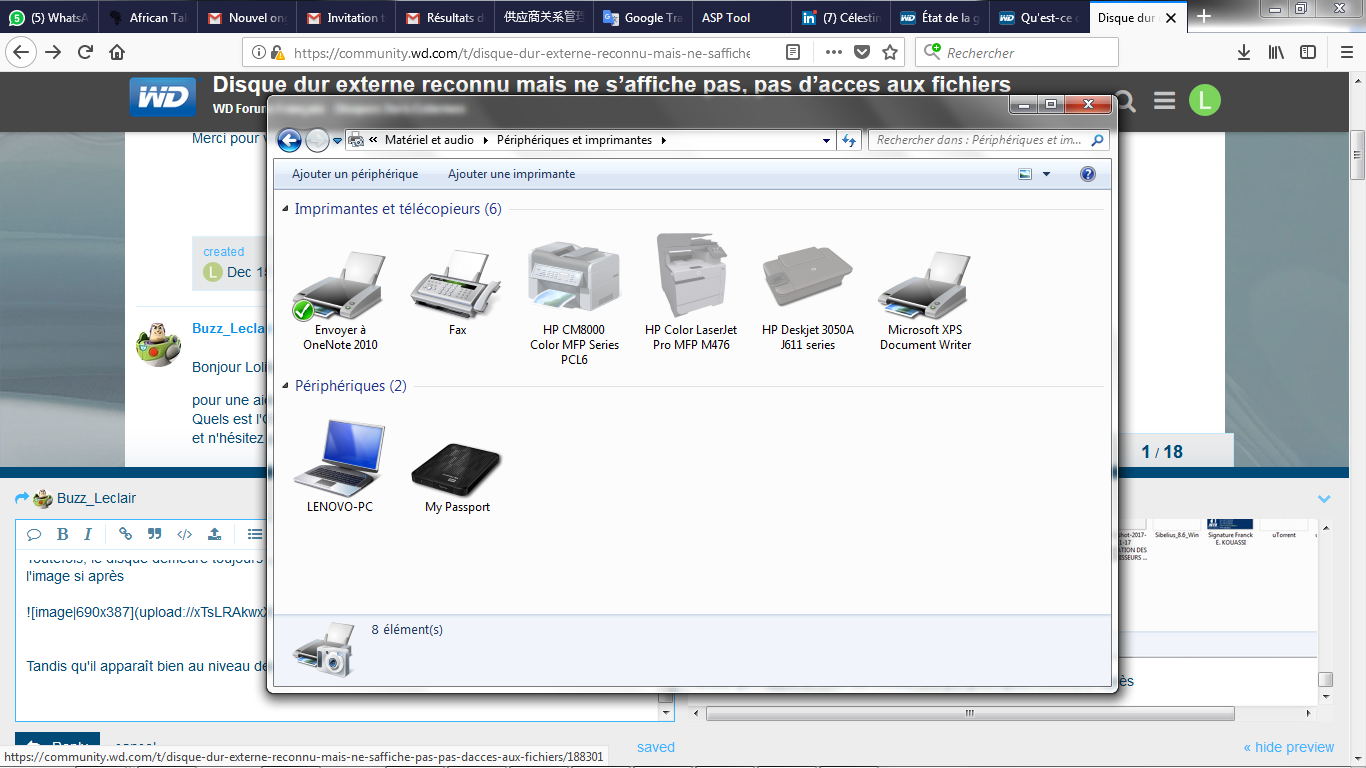1366x768 pixels.
Task: Open the My Passport device icon
Action: point(457,470)
